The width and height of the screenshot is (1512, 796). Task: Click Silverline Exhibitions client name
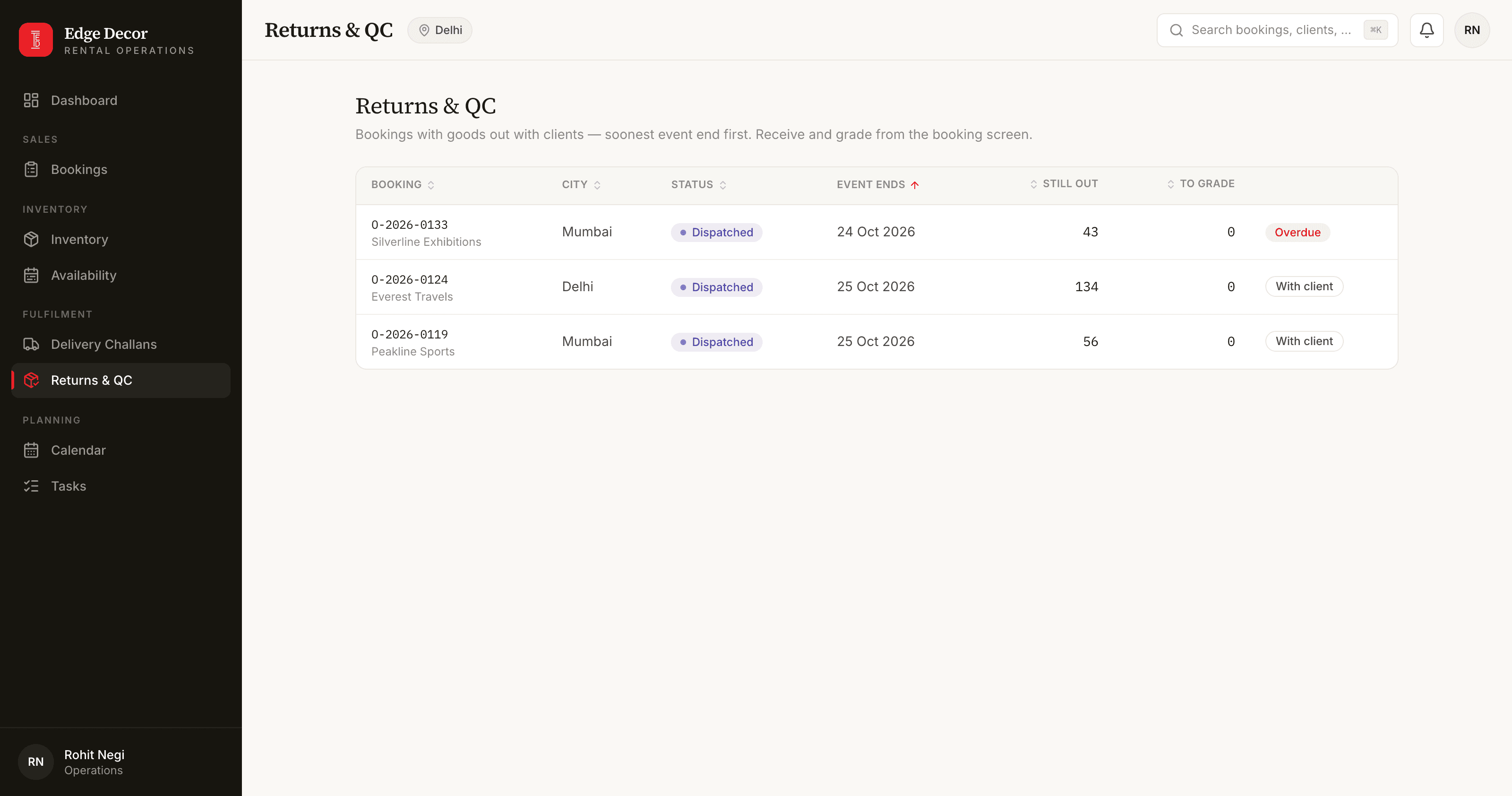coord(426,242)
